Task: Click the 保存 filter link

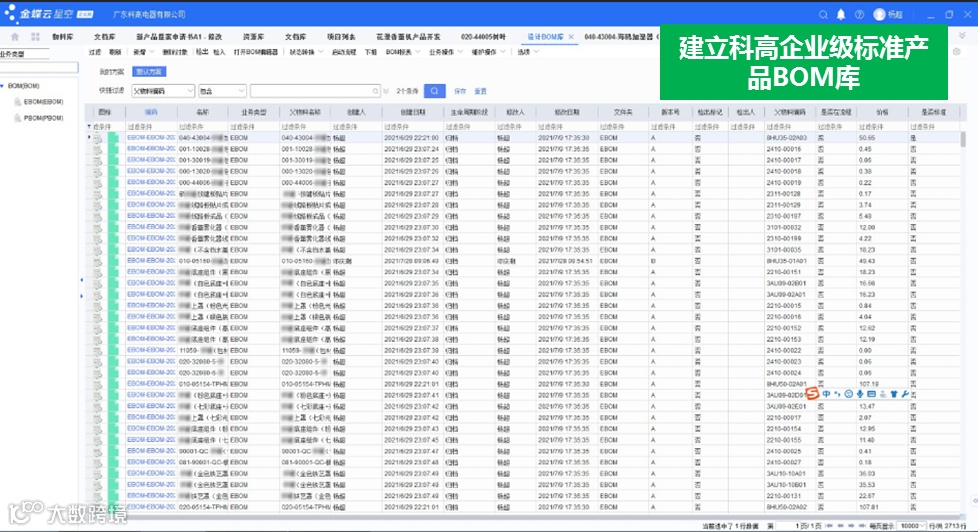Action: point(460,91)
